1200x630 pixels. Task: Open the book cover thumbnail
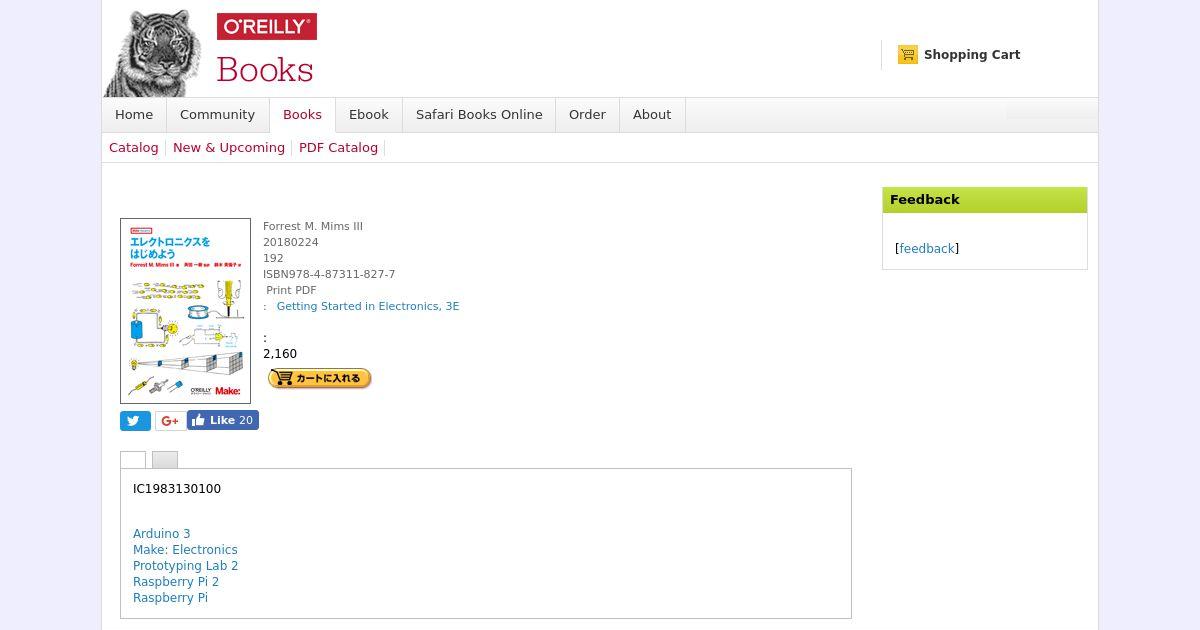[185, 311]
